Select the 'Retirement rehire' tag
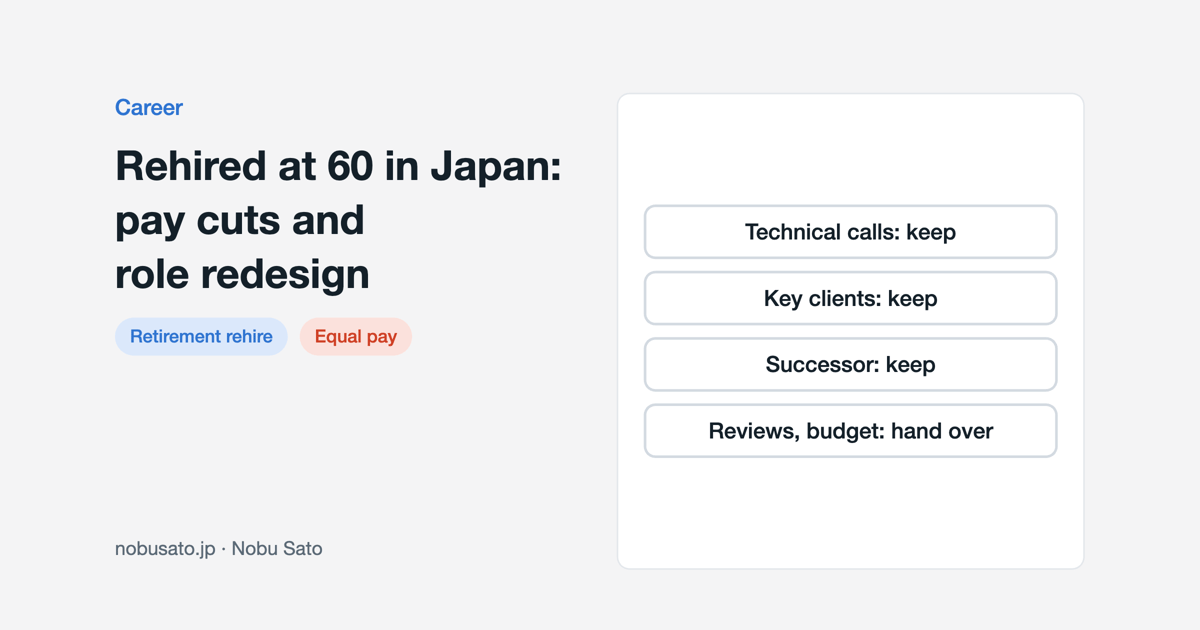Viewport: 1200px width, 630px height. tap(201, 337)
